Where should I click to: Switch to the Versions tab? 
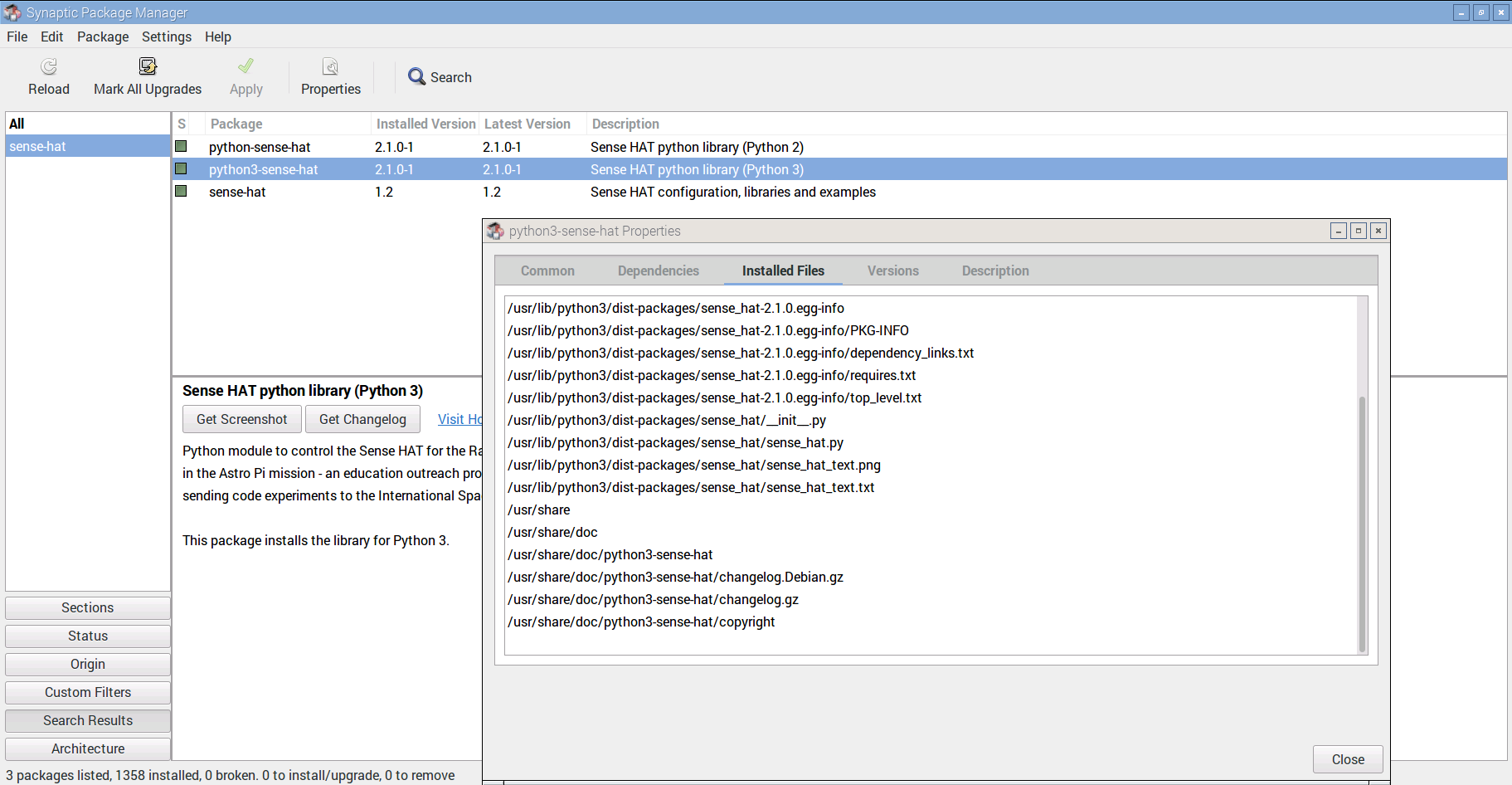[x=892, y=271]
